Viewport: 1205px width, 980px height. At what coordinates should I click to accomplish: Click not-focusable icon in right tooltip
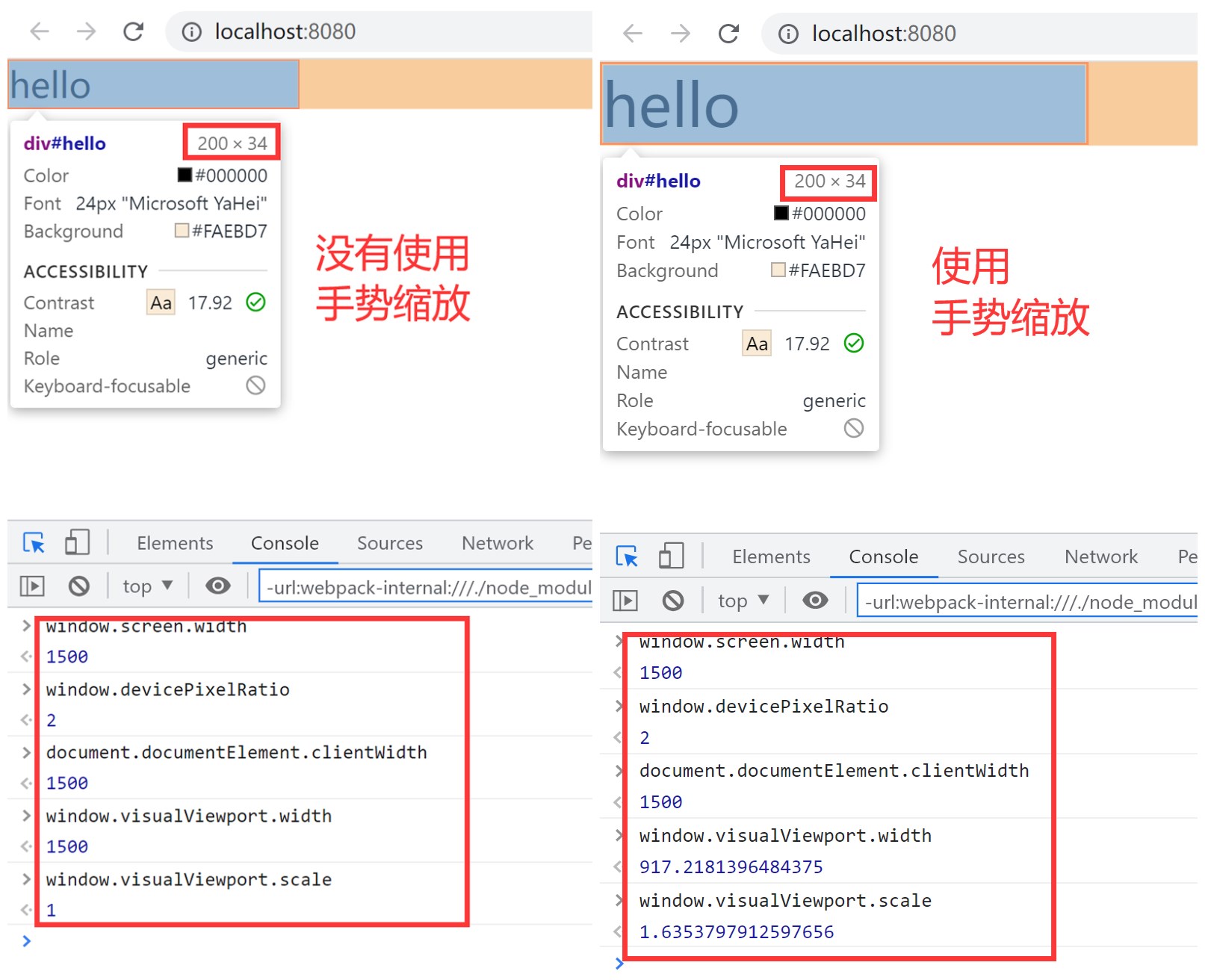(x=854, y=428)
